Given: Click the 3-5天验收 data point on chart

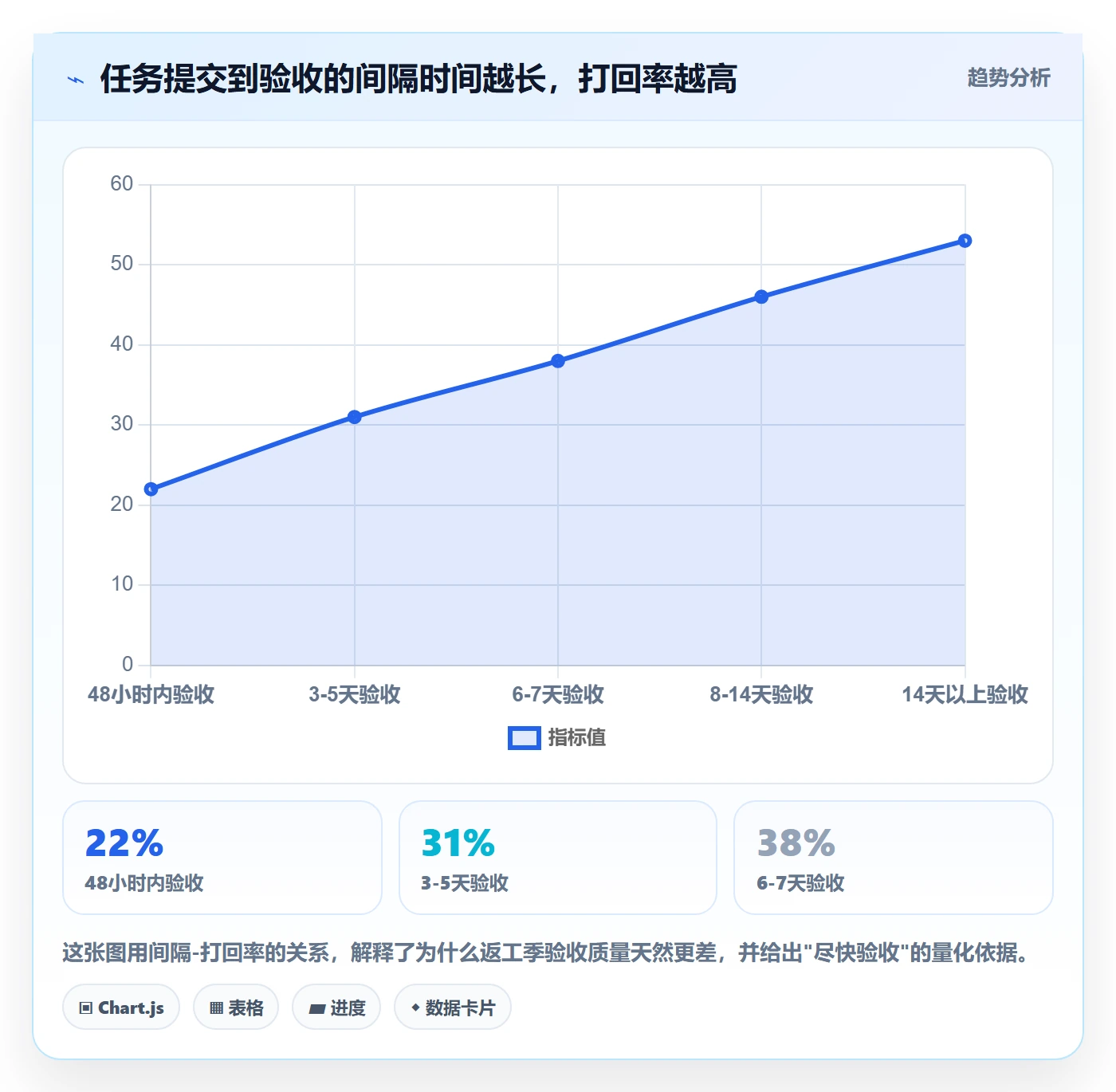Looking at the screenshot, I should [355, 417].
